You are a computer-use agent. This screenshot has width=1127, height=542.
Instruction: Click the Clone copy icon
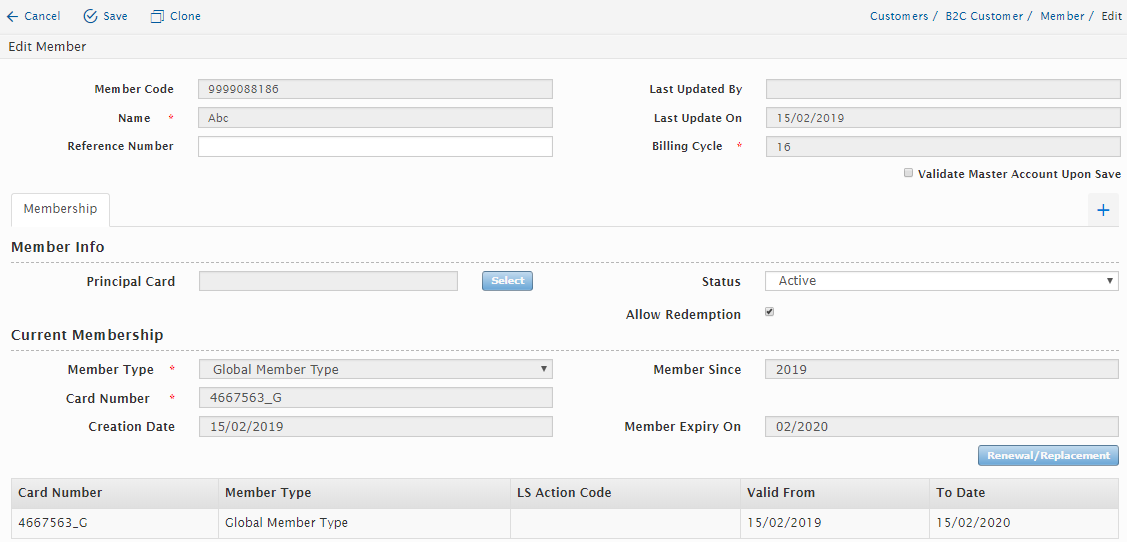(x=157, y=17)
